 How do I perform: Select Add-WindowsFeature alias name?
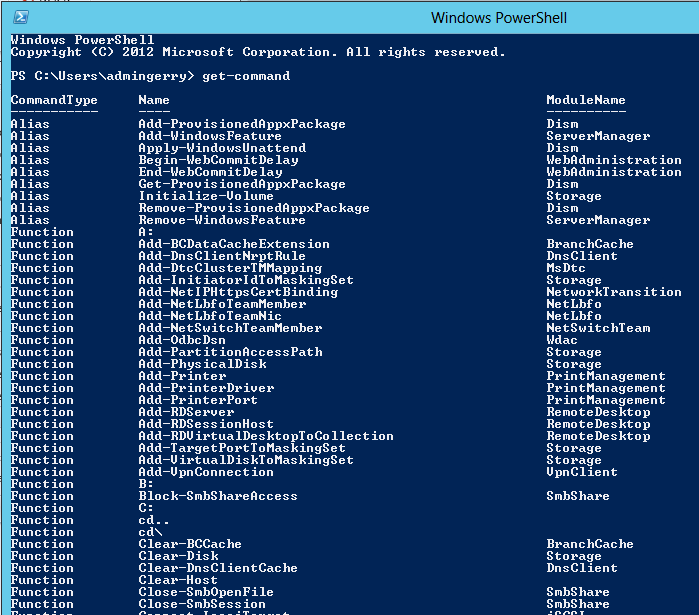(x=210, y=136)
